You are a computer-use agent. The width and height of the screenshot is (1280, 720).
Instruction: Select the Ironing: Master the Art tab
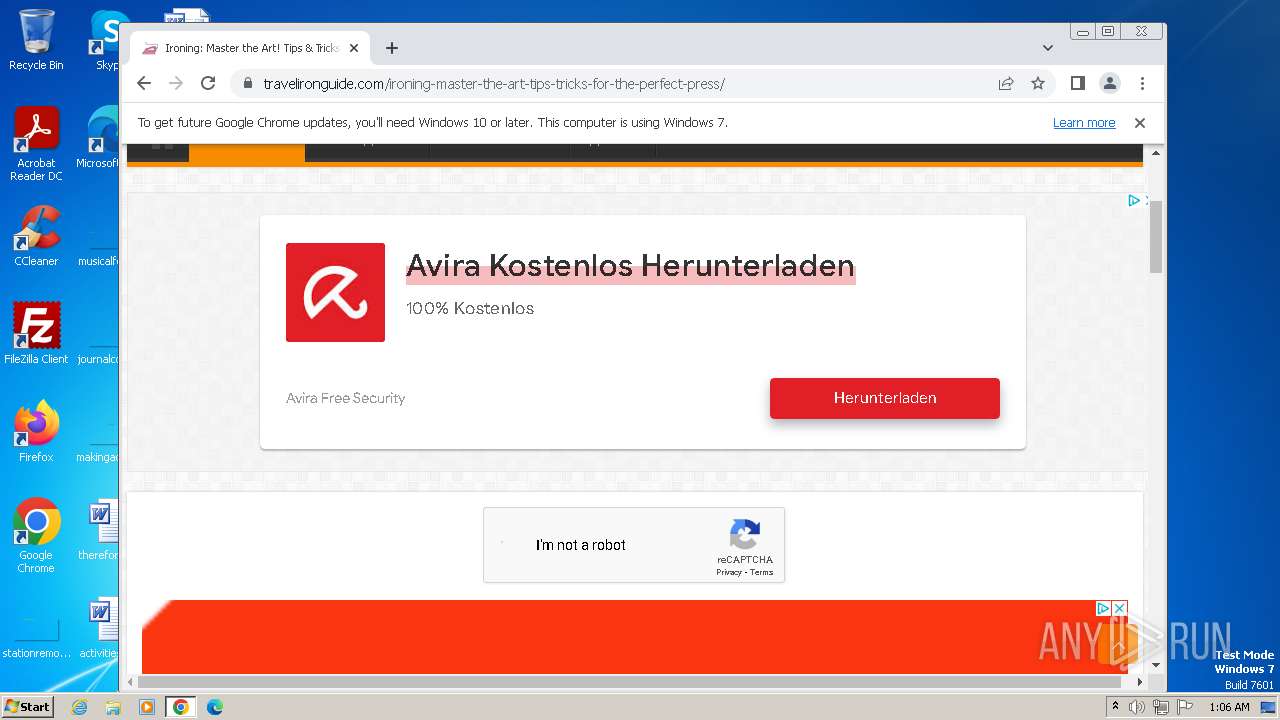pyautogui.click(x=250, y=48)
